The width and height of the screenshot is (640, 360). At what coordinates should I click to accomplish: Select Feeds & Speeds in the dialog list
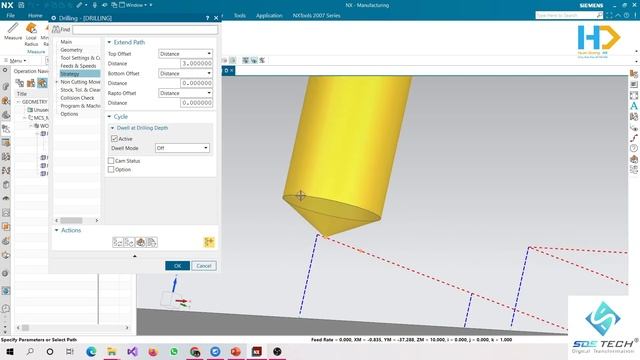(x=78, y=66)
